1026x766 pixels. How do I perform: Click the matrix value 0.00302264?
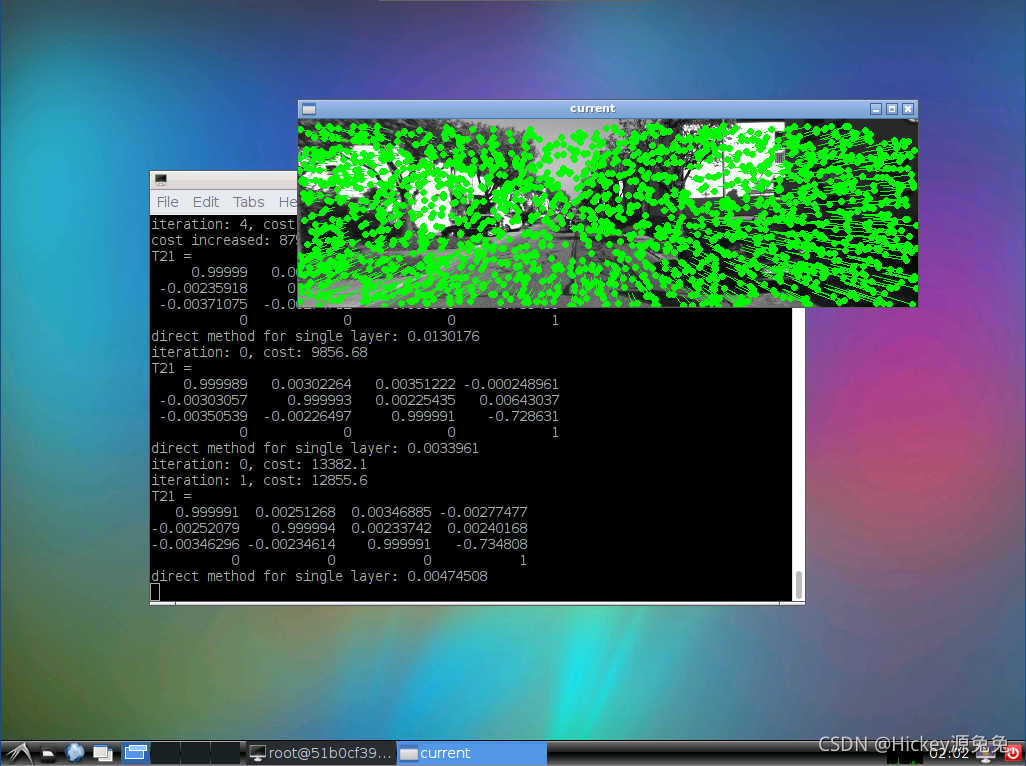coord(311,384)
